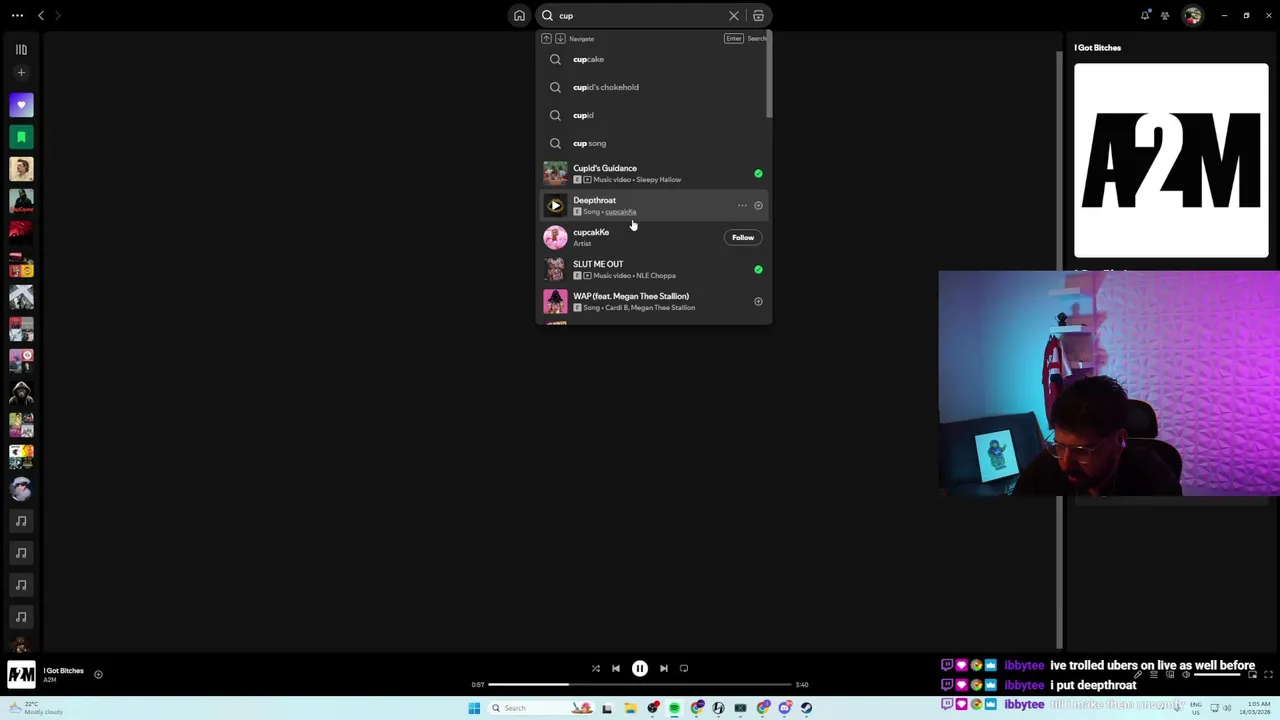Image resolution: width=1280 pixels, height=720 pixels.
Task: Open 'I Got Bitches' title in player bar
Action: [x=63, y=670]
